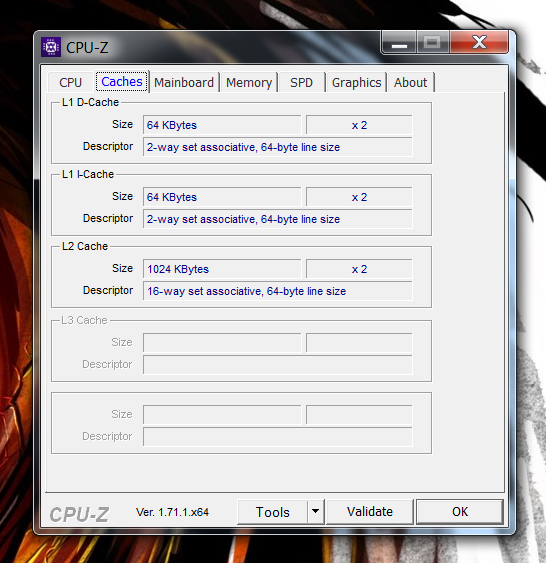The height and width of the screenshot is (563, 546).
Task: Open the About tab
Action: (410, 83)
